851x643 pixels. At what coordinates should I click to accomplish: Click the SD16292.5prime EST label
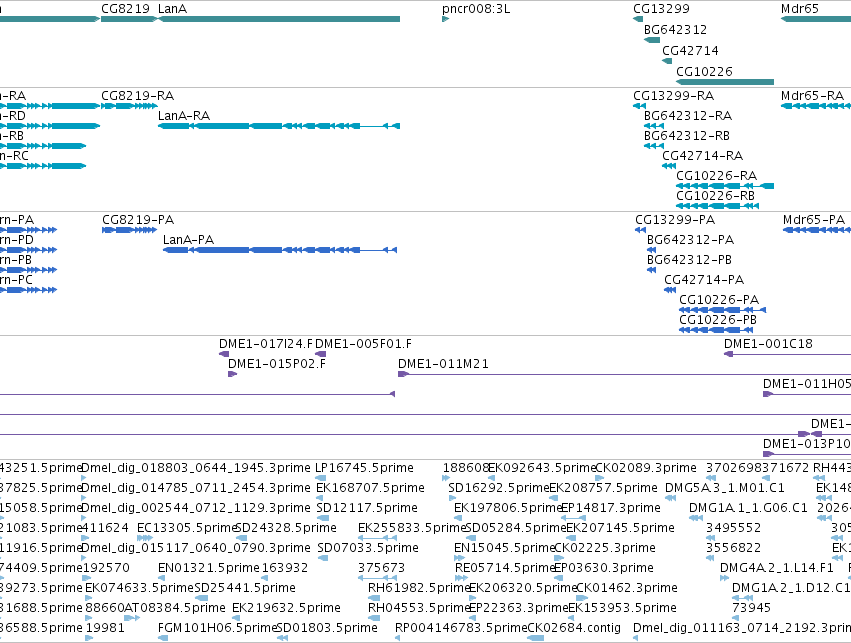[499, 488]
